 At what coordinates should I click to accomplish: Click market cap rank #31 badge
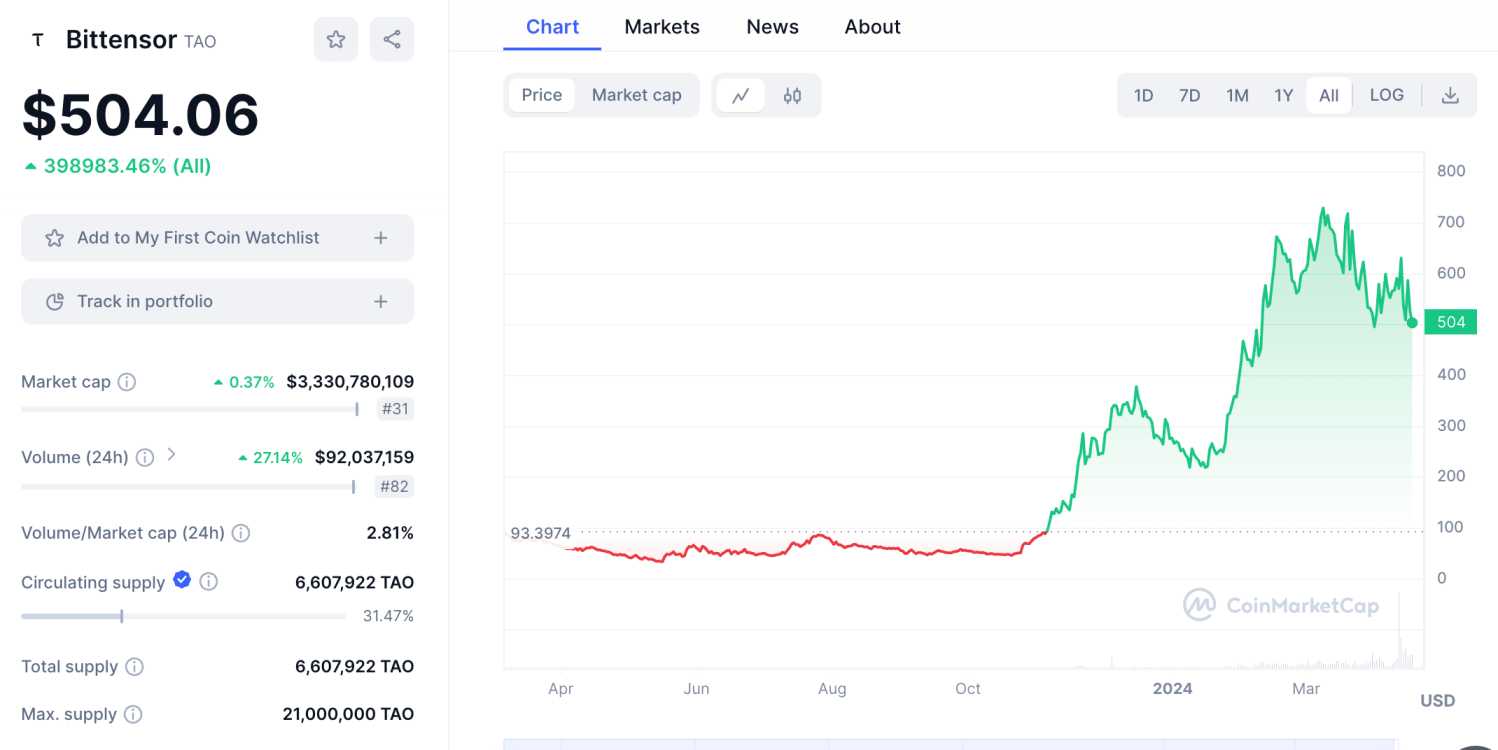[x=395, y=409]
